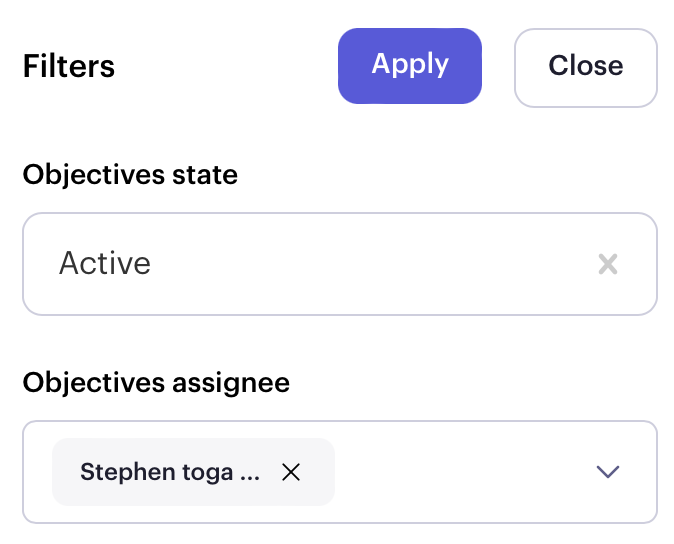
Task: Select the Stephen toga assignee chip
Action: pos(193,472)
